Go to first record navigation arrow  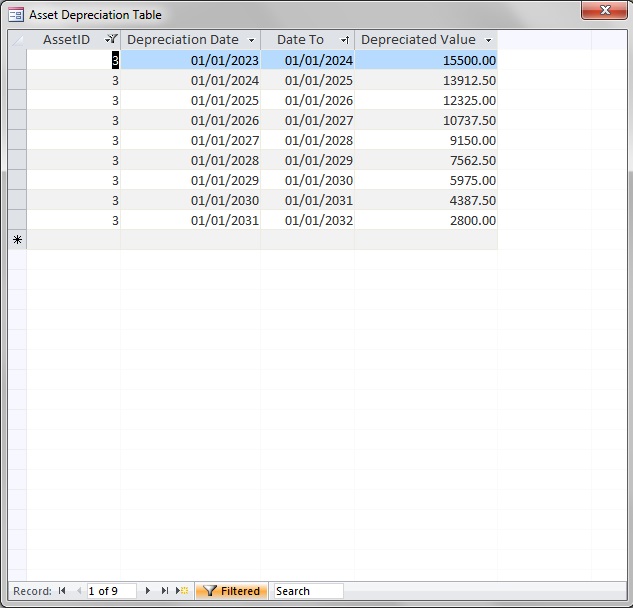point(62,591)
